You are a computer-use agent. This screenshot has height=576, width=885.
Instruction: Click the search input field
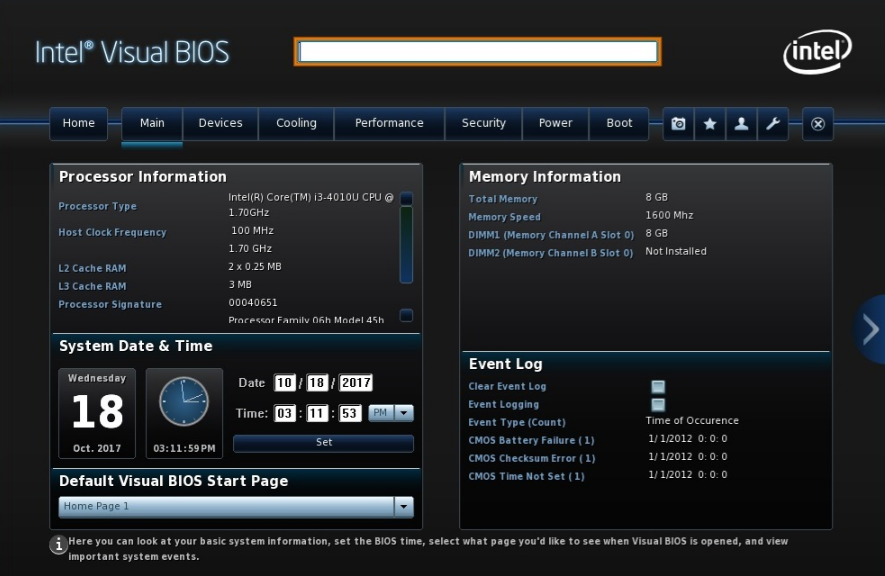pos(478,52)
